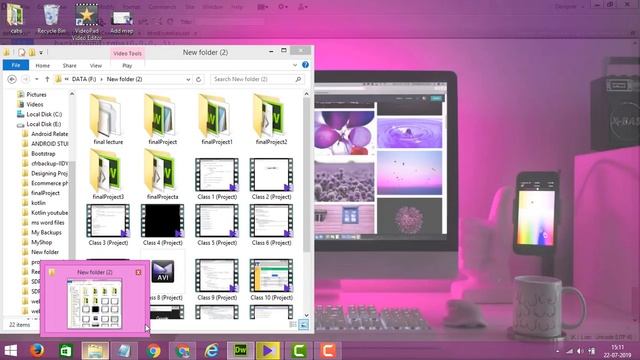Go back with the Back arrow
Screen dimensions: 640x360
[12, 79]
